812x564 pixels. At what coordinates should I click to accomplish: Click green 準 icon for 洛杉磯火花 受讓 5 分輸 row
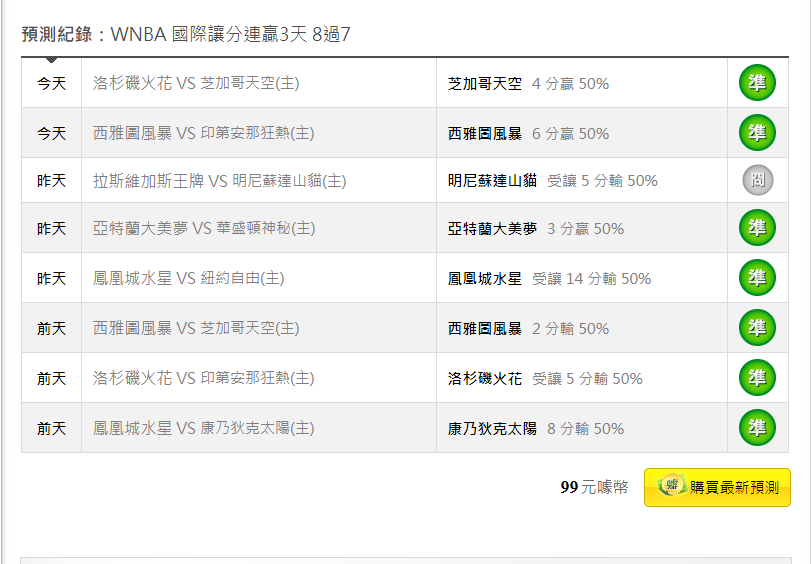[x=757, y=378]
